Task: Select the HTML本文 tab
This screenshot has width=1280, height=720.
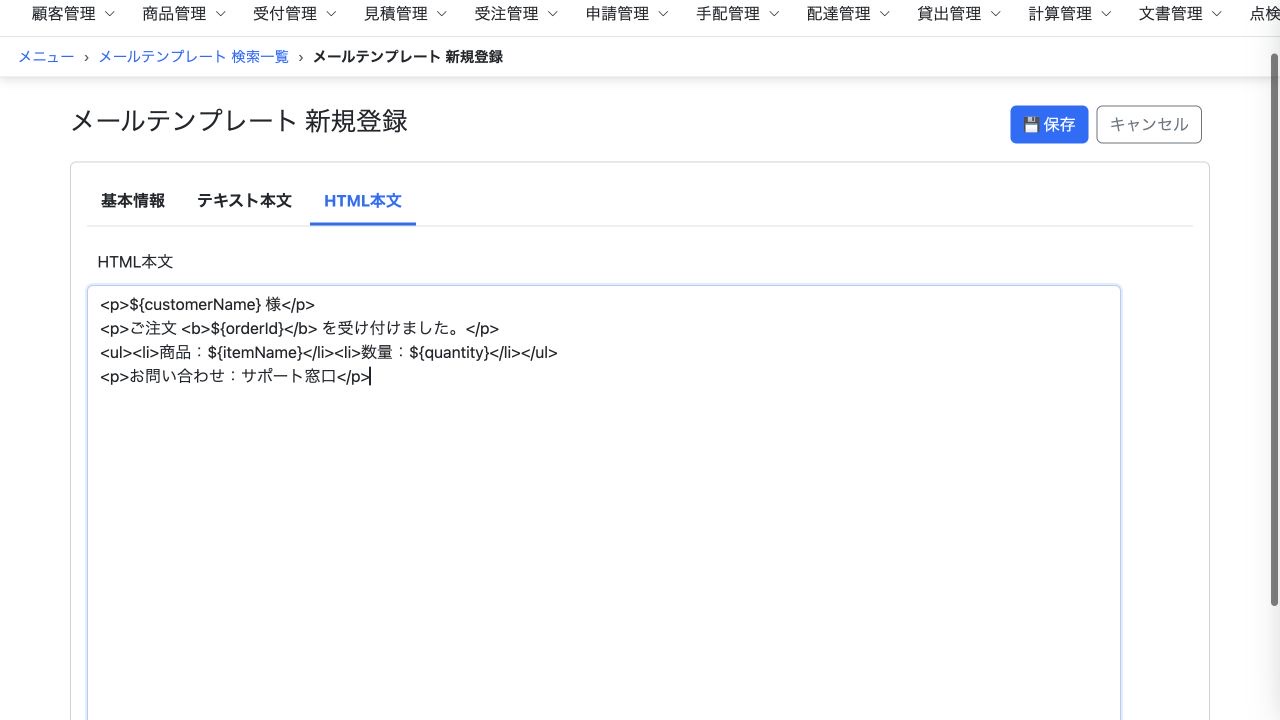Action: 363,201
